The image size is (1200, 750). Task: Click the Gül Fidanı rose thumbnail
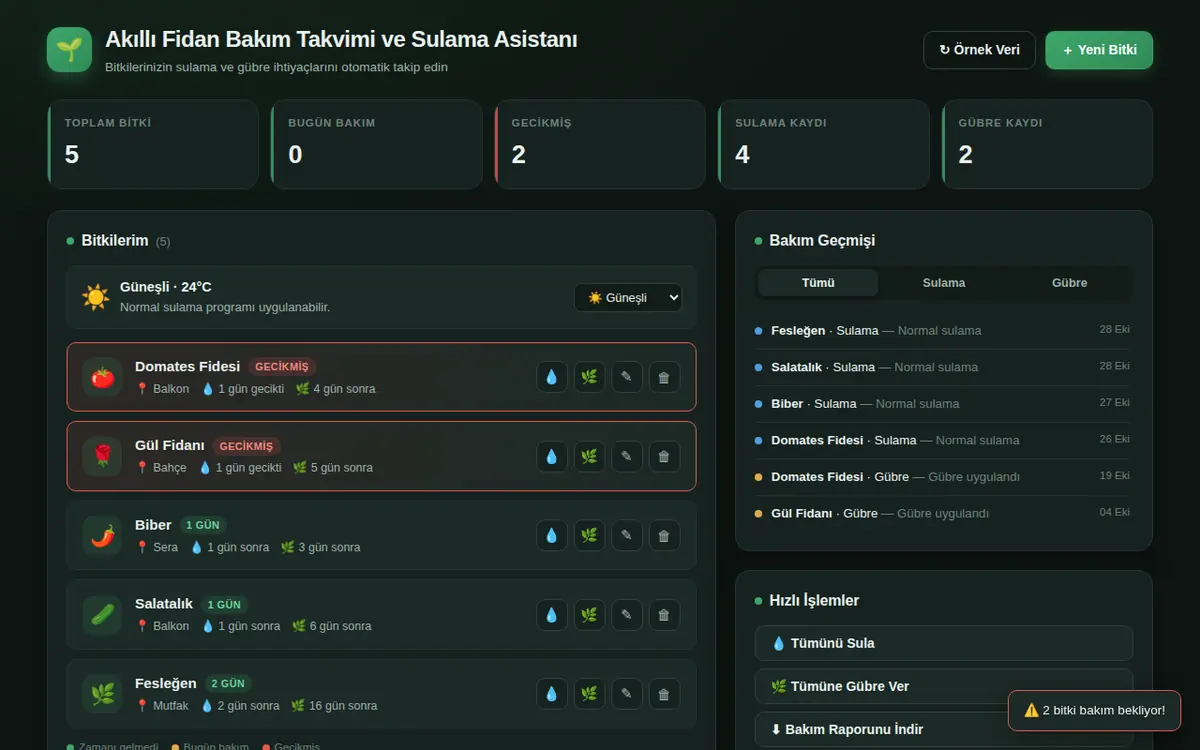(102, 456)
